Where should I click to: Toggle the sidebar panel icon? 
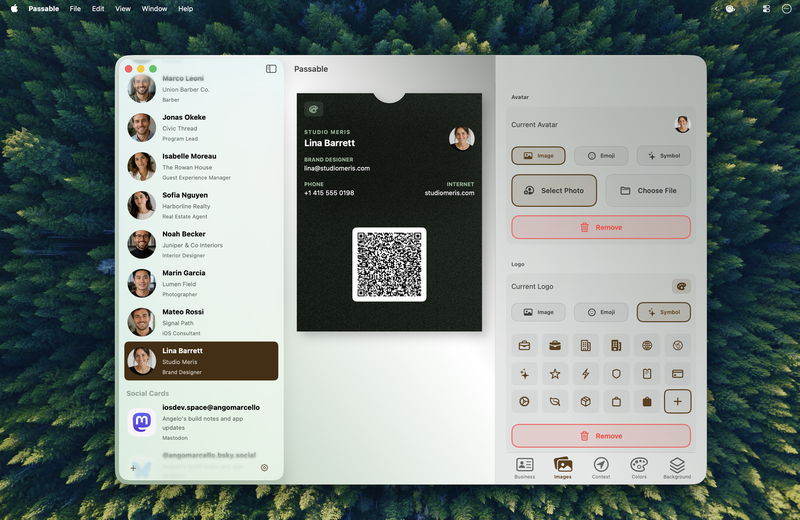(271, 69)
